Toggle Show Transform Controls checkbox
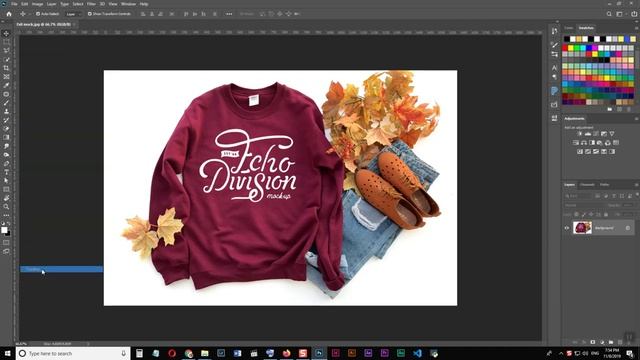 pyautogui.click(x=90, y=14)
